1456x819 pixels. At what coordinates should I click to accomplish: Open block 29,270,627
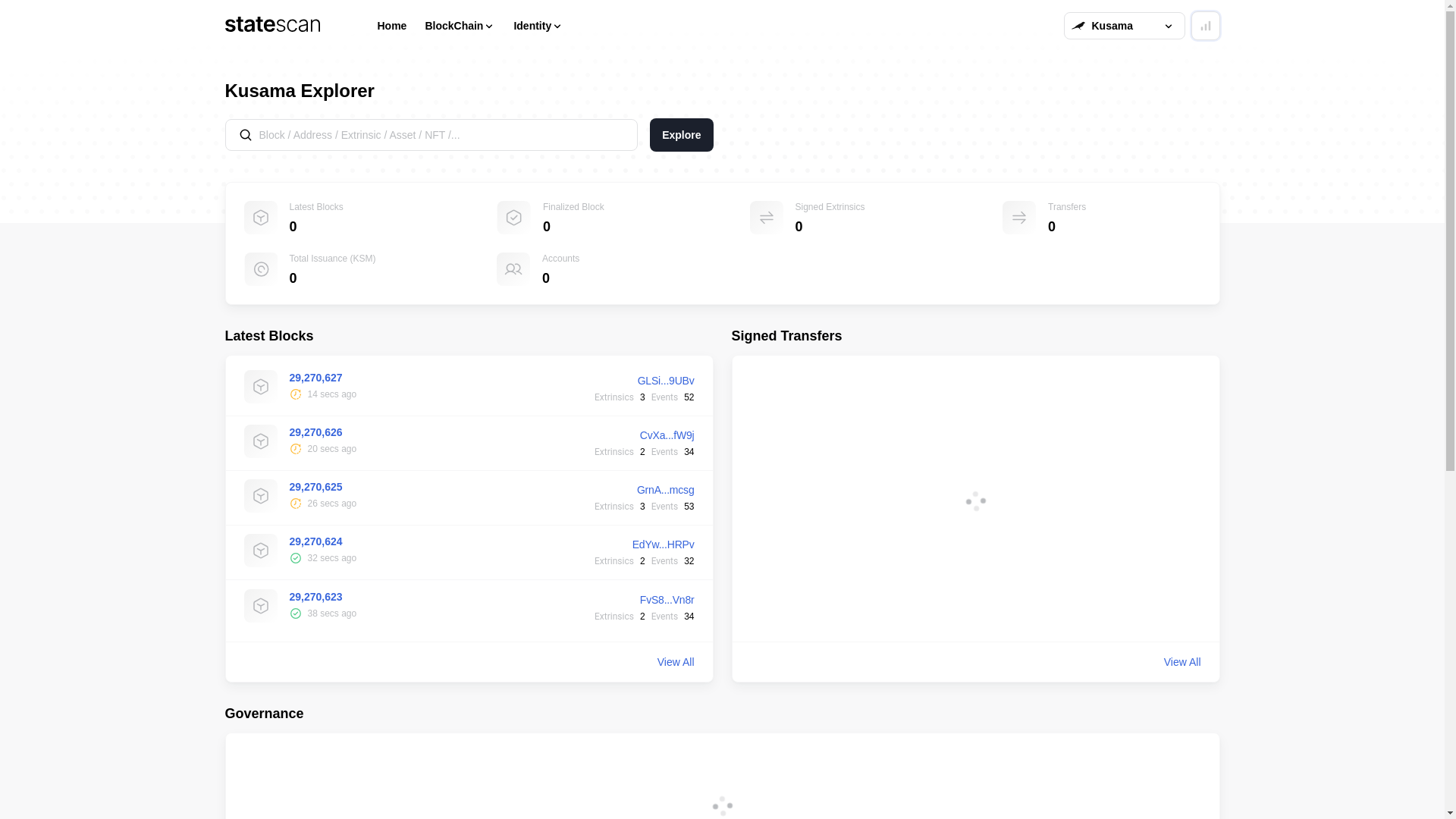click(x=315, y=378)
